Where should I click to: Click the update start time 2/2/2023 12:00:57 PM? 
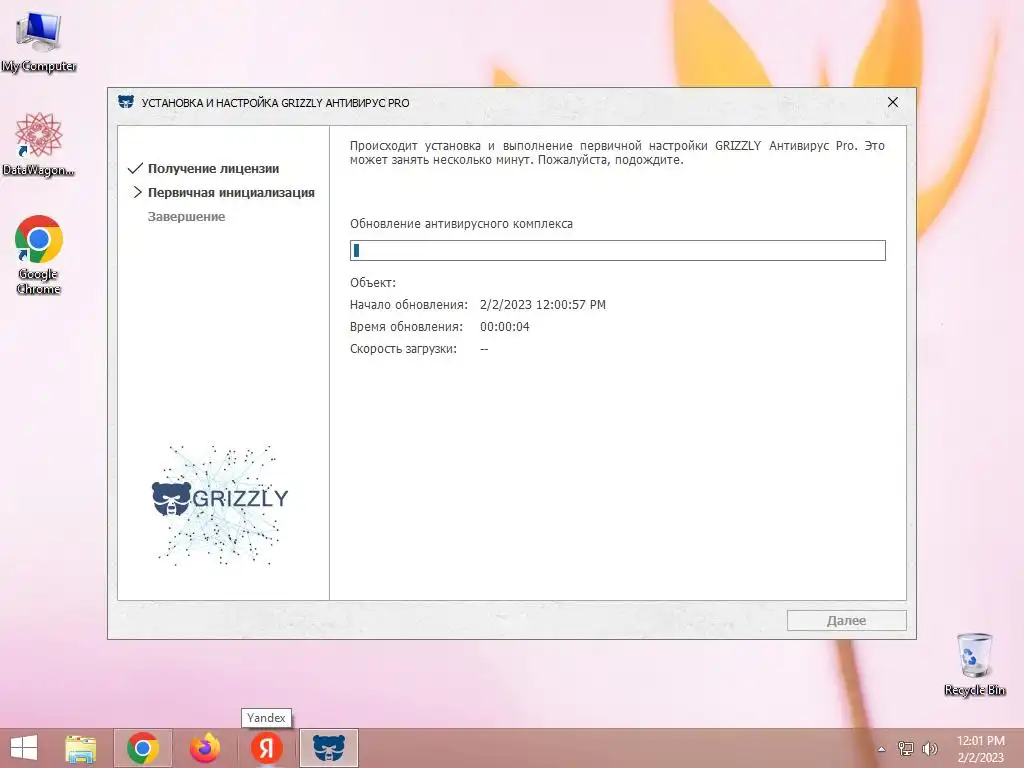coord(543,305)
